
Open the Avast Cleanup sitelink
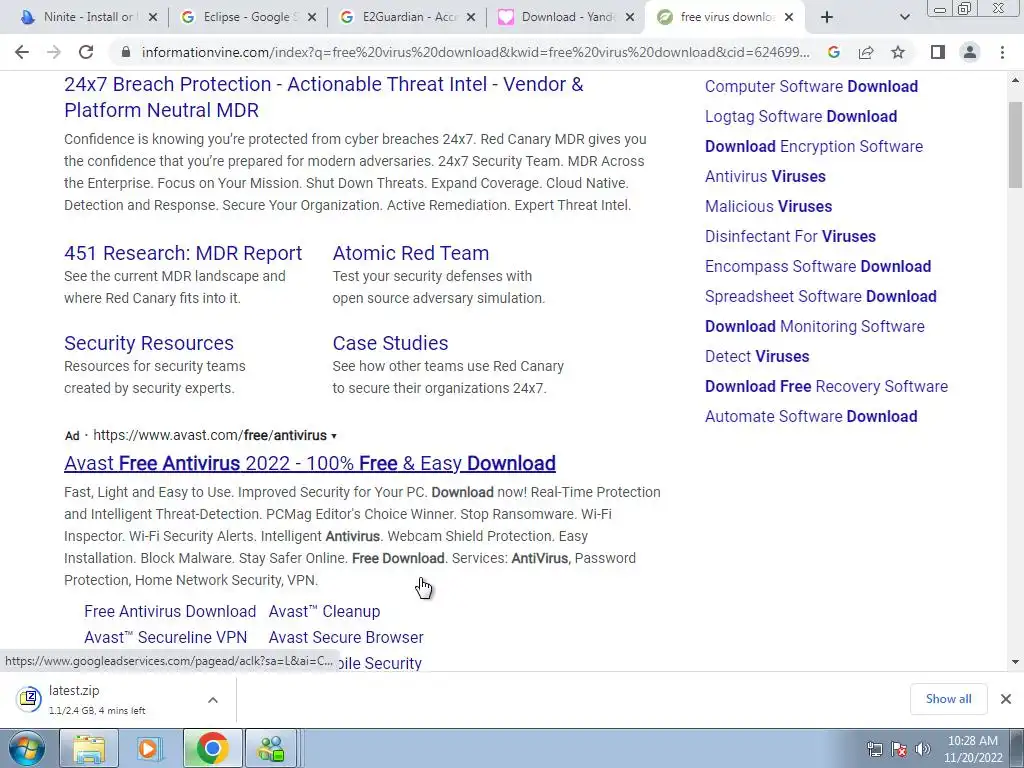[324, 611]
